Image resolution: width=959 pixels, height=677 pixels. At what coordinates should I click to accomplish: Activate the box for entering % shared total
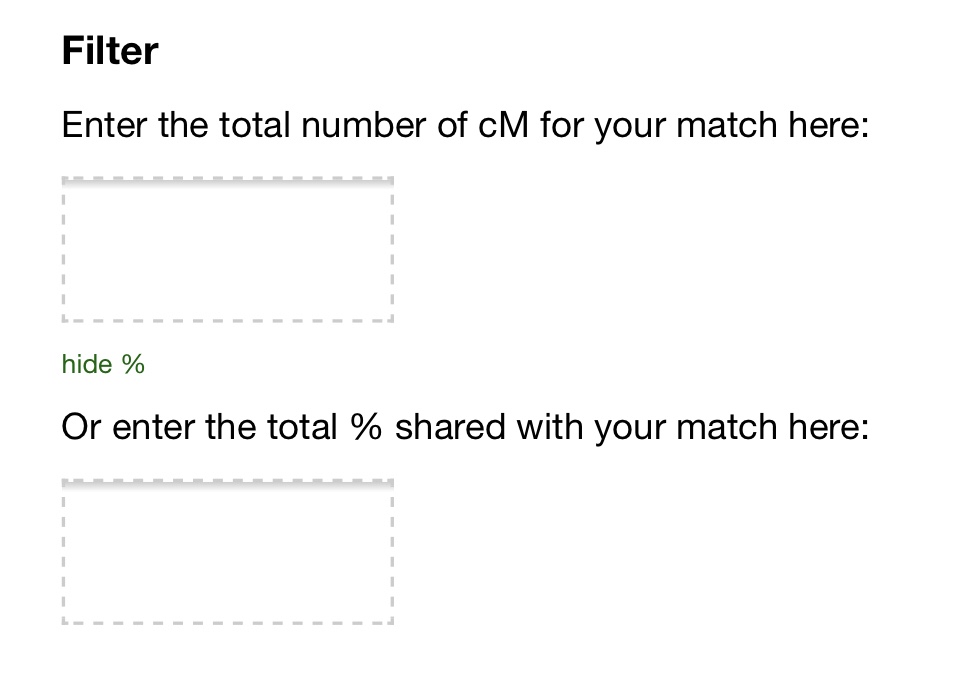click(x=227, y=552)
